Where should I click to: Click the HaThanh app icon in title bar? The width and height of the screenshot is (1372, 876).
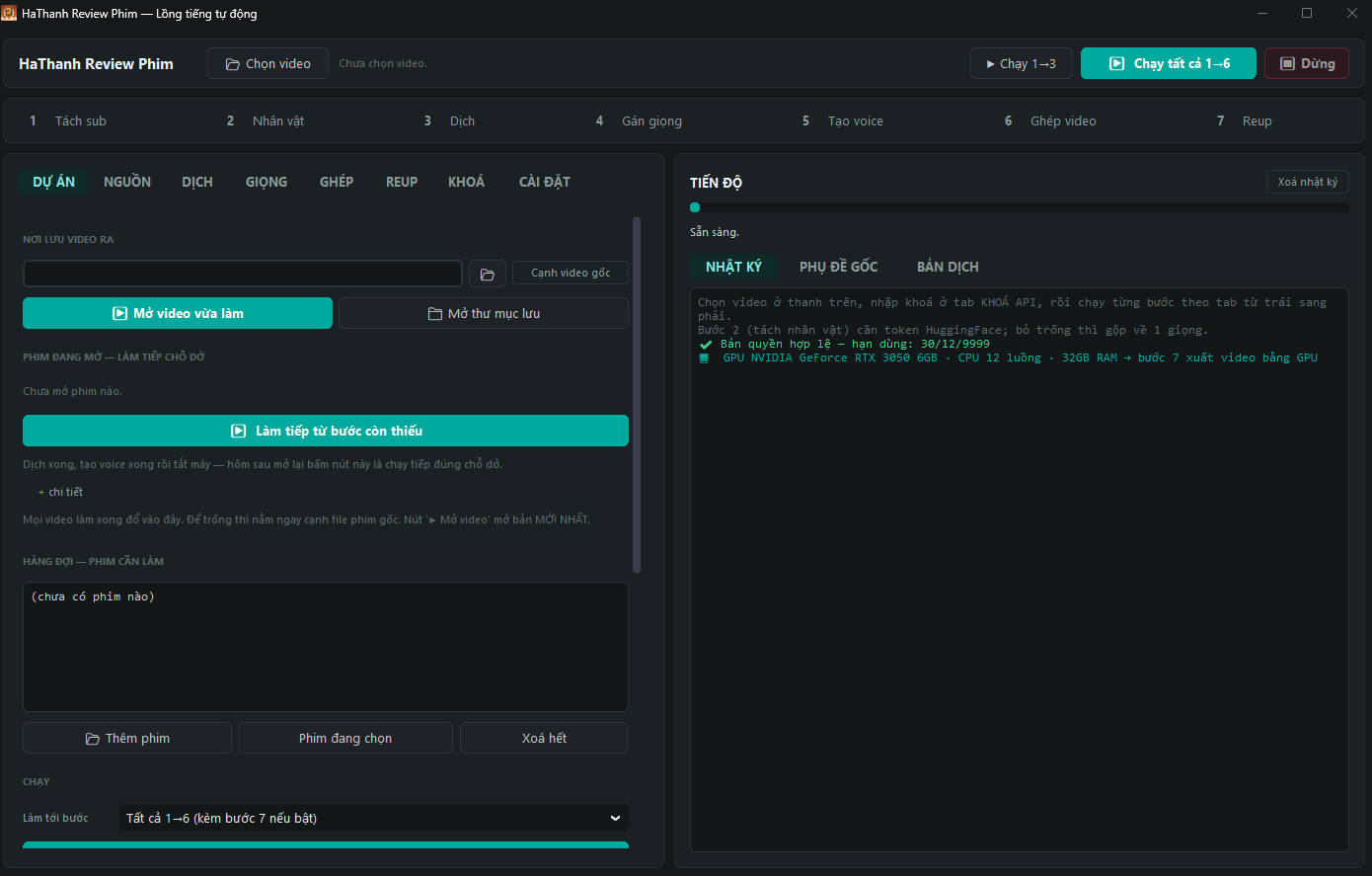pyautogui.click(x=10, y=13)
